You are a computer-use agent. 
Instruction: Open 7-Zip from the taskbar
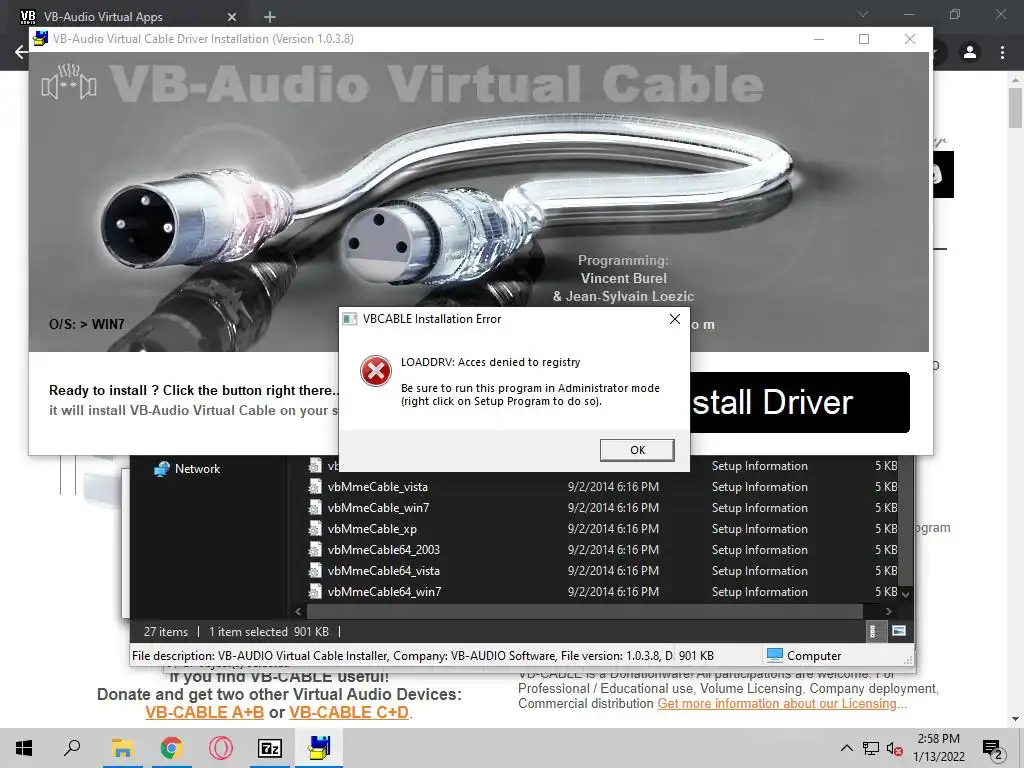(270, 748)
